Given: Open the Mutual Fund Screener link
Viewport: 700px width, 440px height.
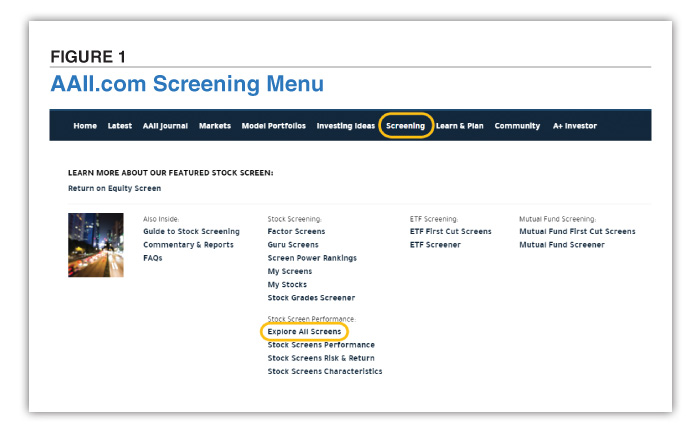Looking at the screenshot, I should (562, 245).
